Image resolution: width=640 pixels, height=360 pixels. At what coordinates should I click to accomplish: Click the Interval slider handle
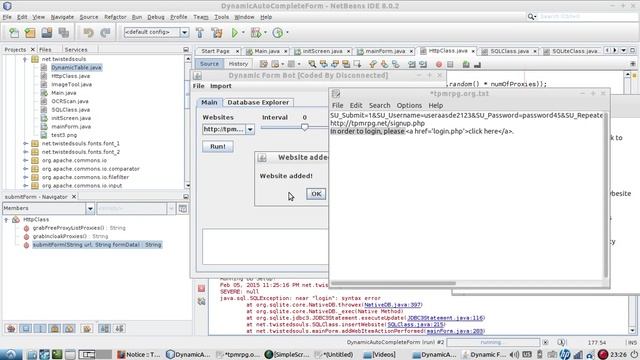[304, 127]
